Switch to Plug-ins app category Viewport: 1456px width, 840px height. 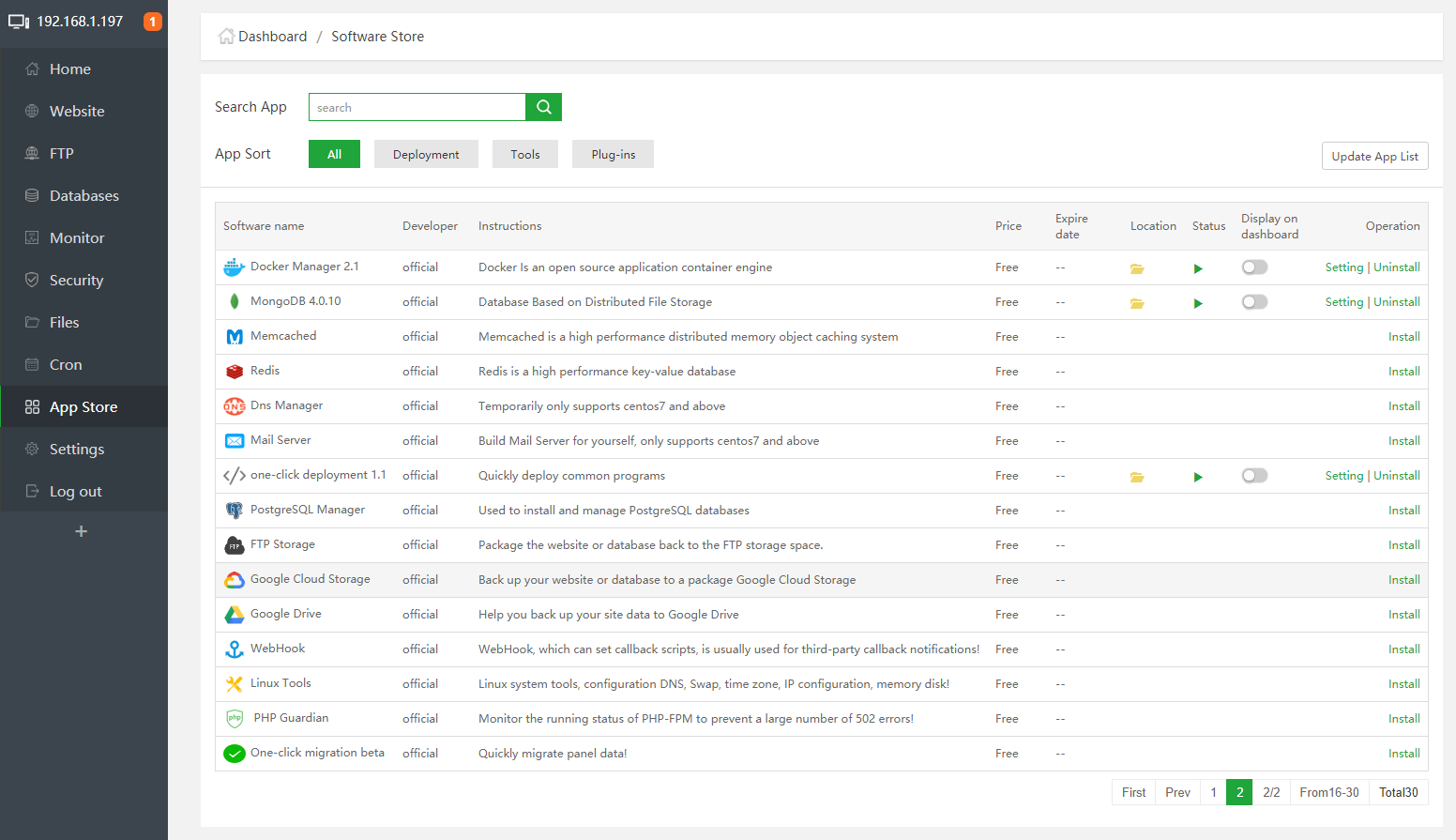(x=613, y=155)
